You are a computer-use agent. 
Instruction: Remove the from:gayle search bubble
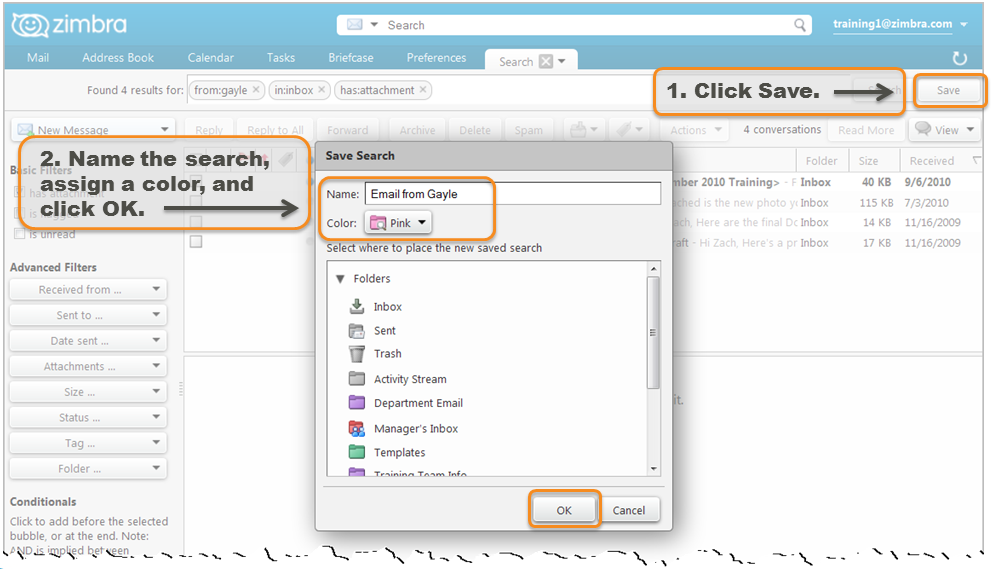pyautogui.click(x=256, y=90)
